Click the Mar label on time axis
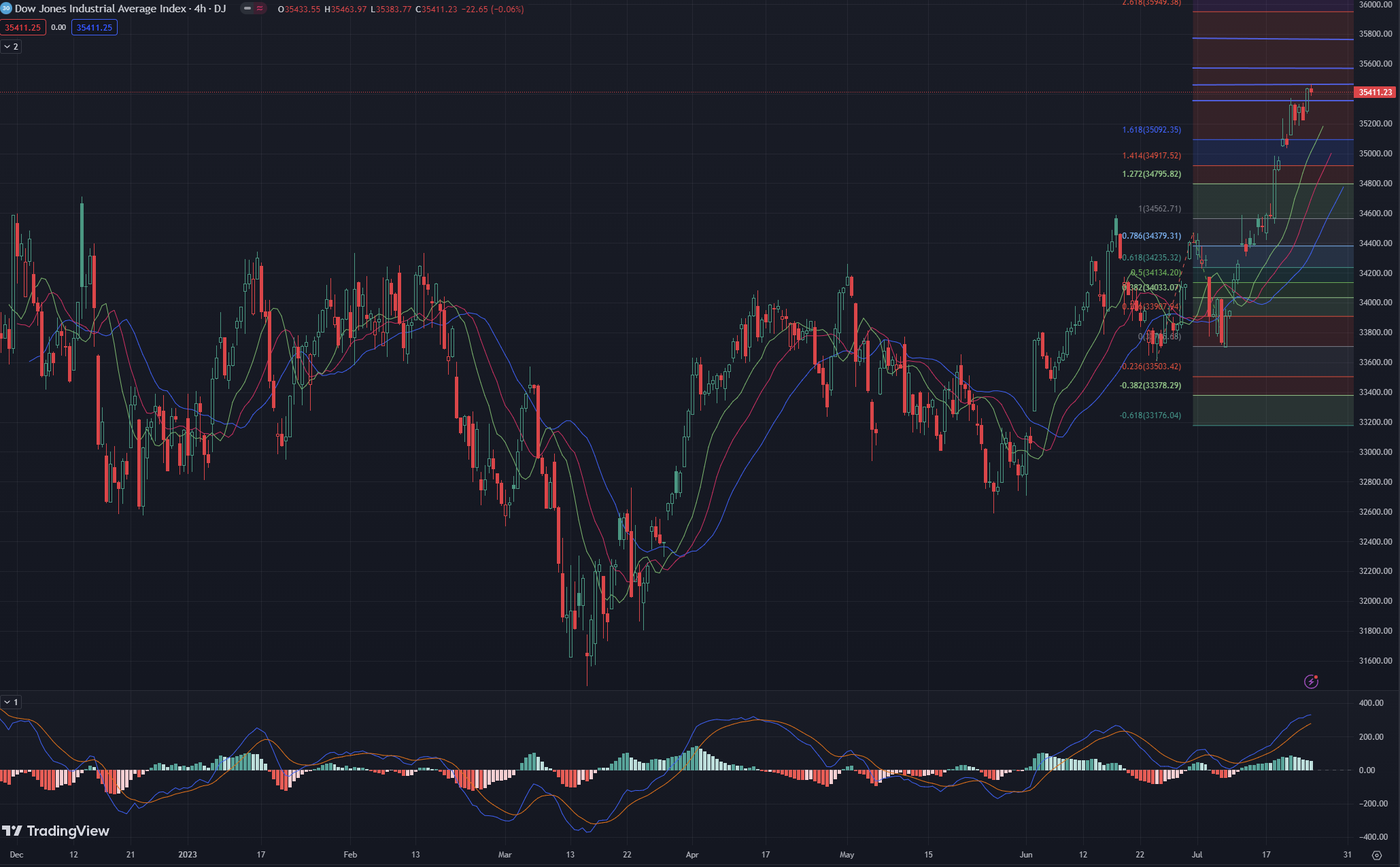The height and width of the screenshot is (867, 1400). (505, 855)
